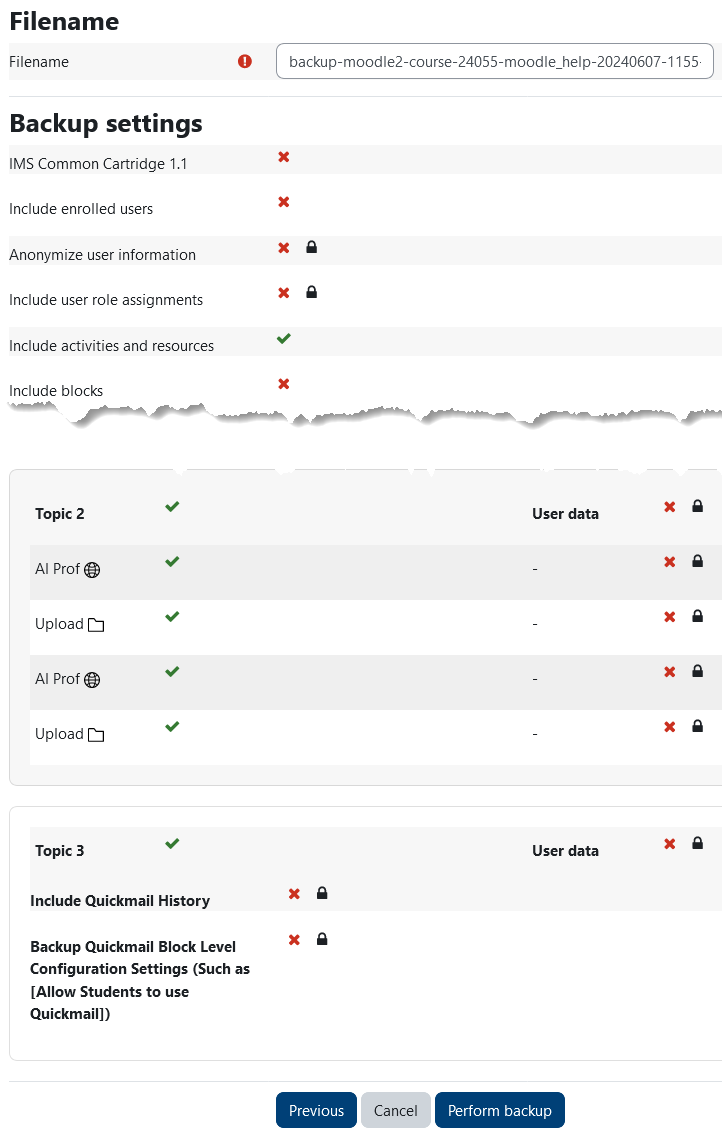Click the green check beside Topic 2

[x=172, y=507]
